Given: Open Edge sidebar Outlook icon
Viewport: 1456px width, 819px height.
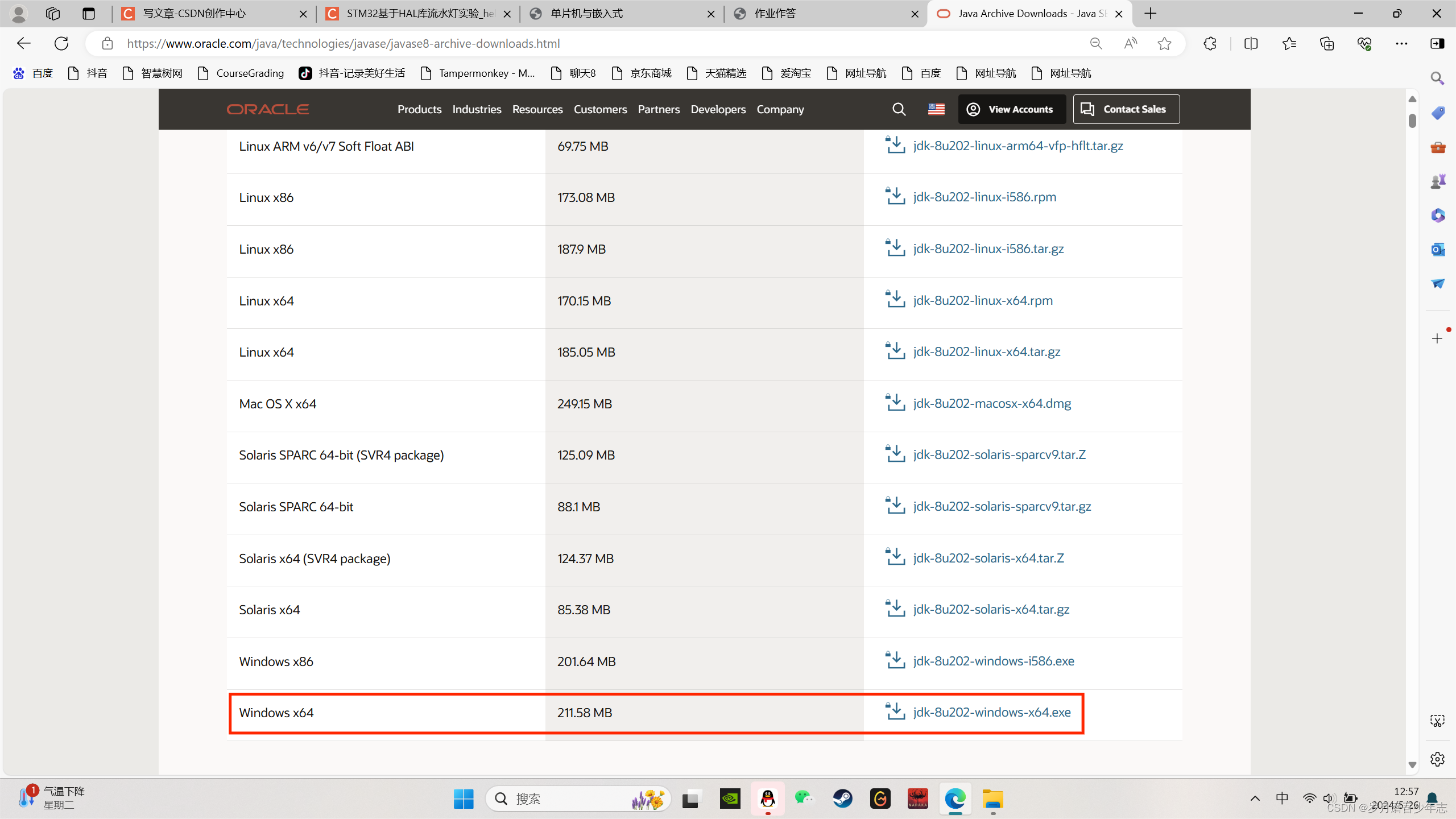Looking at the screenshot, I should 1438,249.
